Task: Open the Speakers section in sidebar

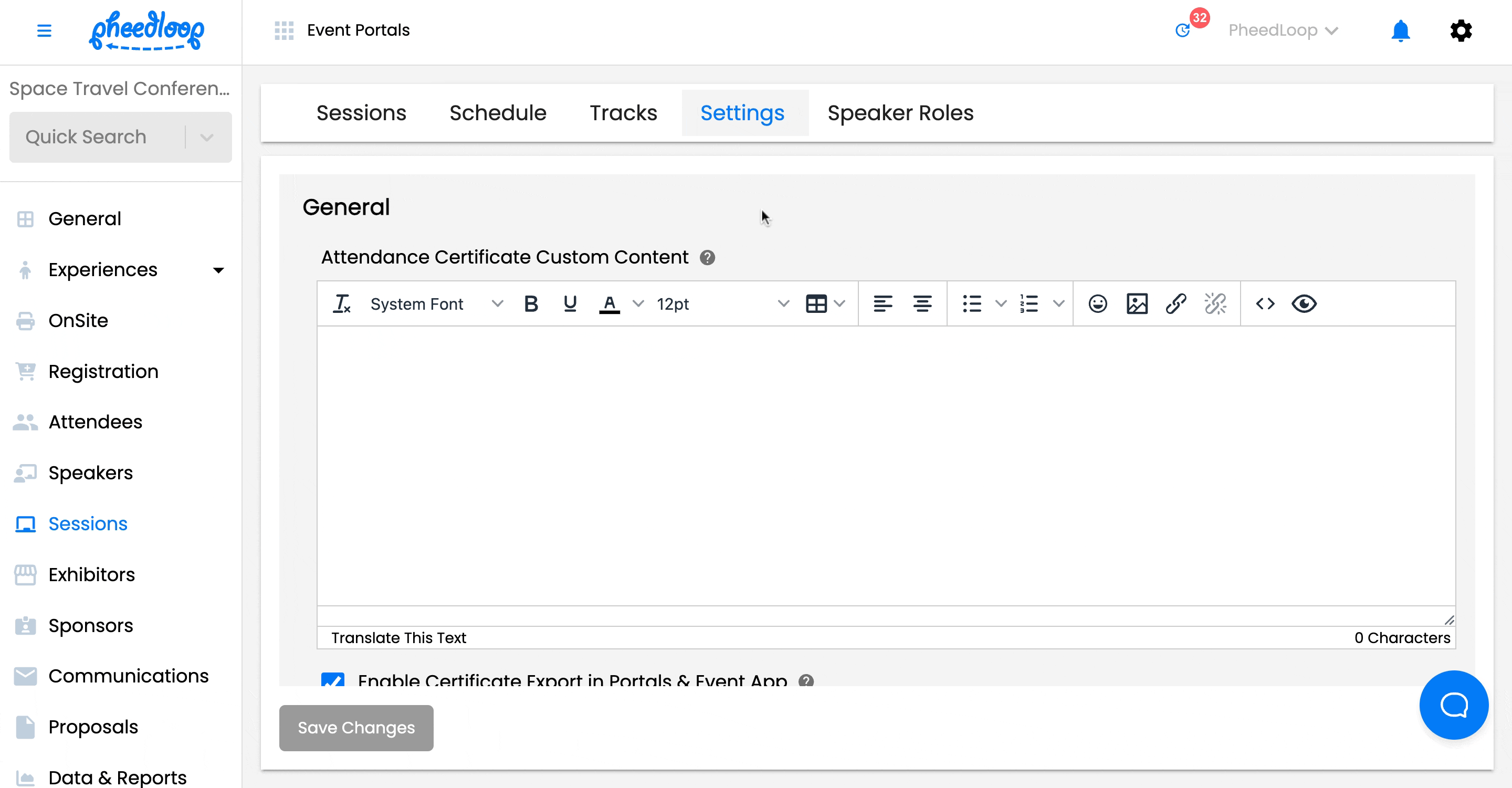Action: (90, 472)
